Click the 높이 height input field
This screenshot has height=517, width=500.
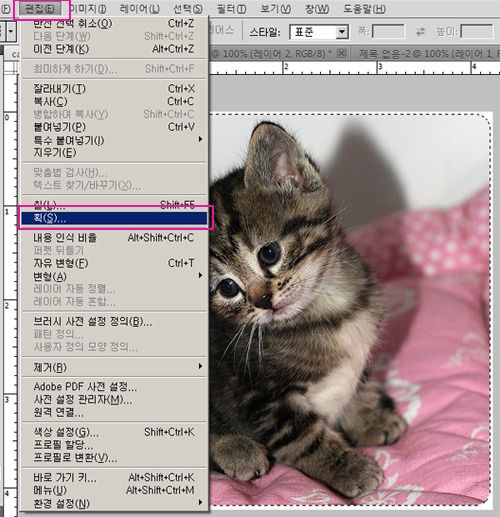[x=476, y=32]
